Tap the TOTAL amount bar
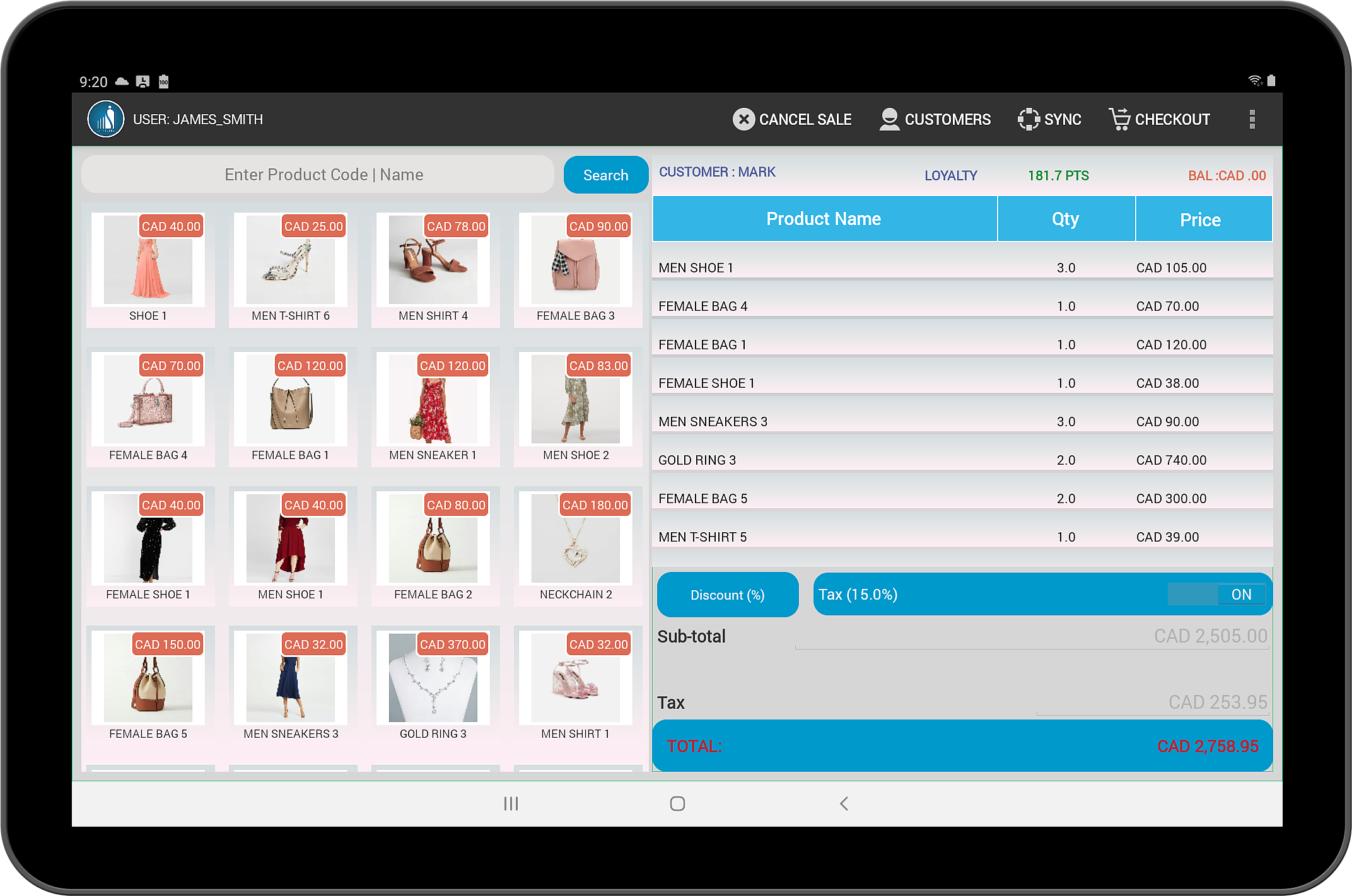Image resolution: width=1352 pixels, height=896 pixels. [x=962, y=746]
